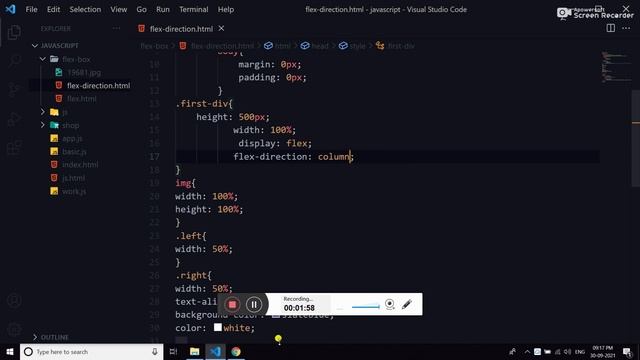The height and width of the screenshot is (360, 640).
Task: Collapse the flex-box folder
Action: pyautogui.click(x=43, y=59)
